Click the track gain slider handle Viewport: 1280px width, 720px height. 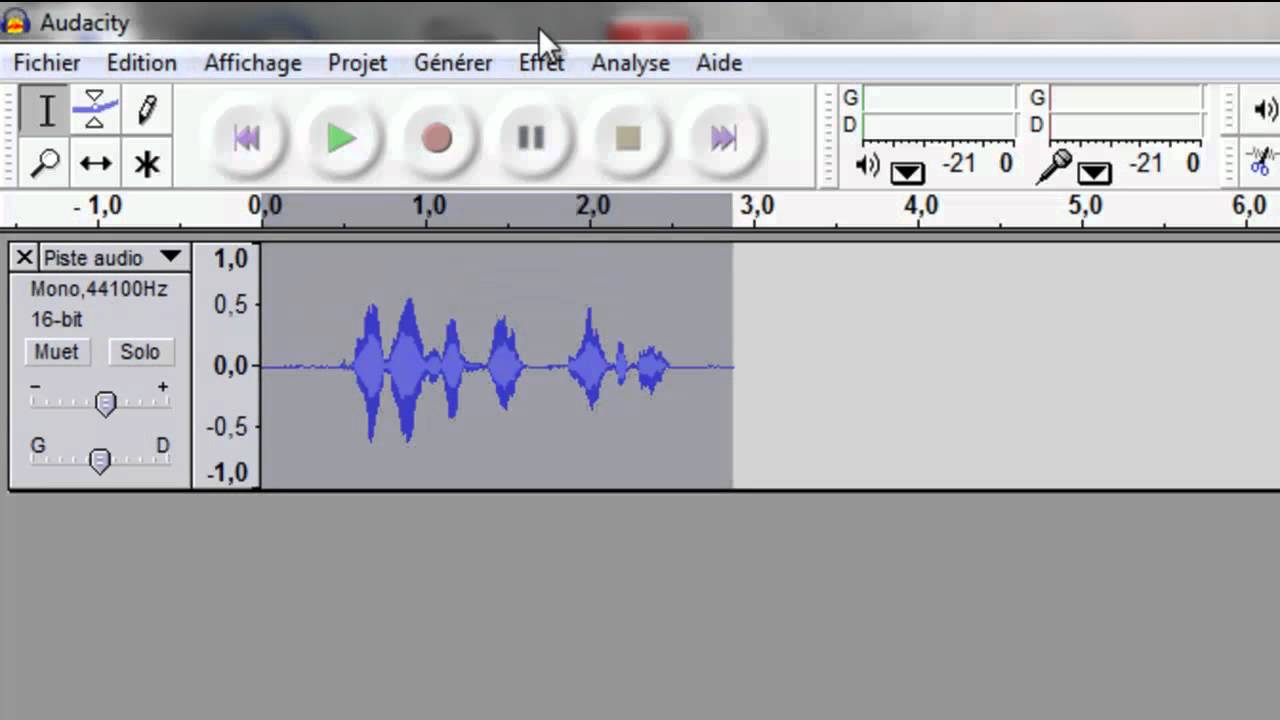click(105, 403)
